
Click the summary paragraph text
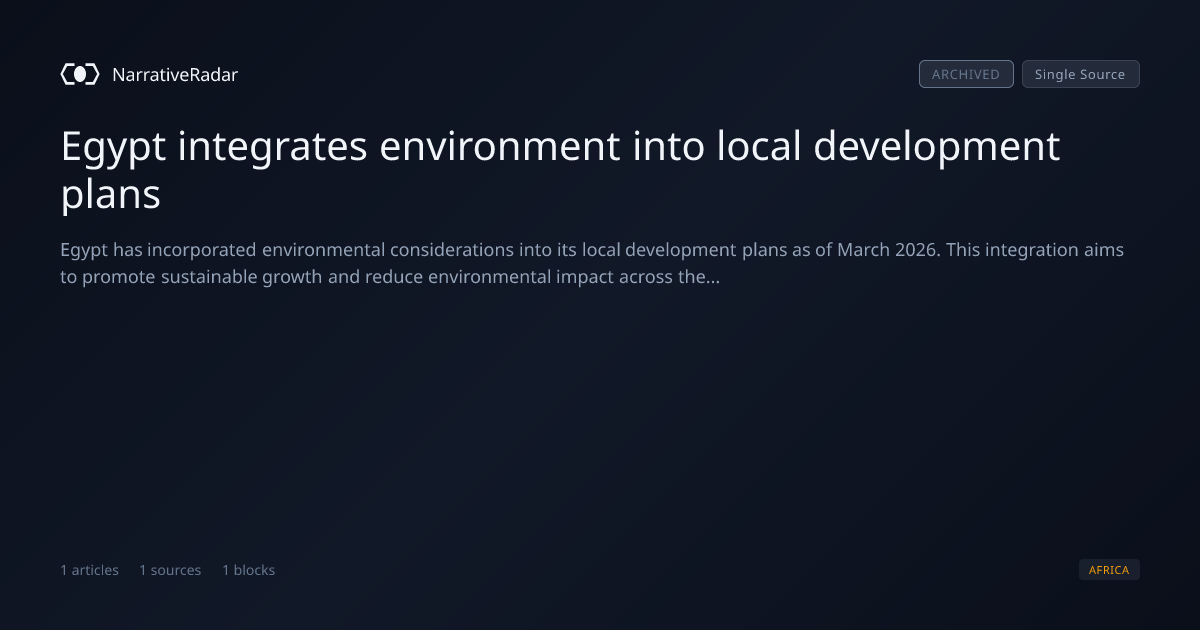pos(592,263)
